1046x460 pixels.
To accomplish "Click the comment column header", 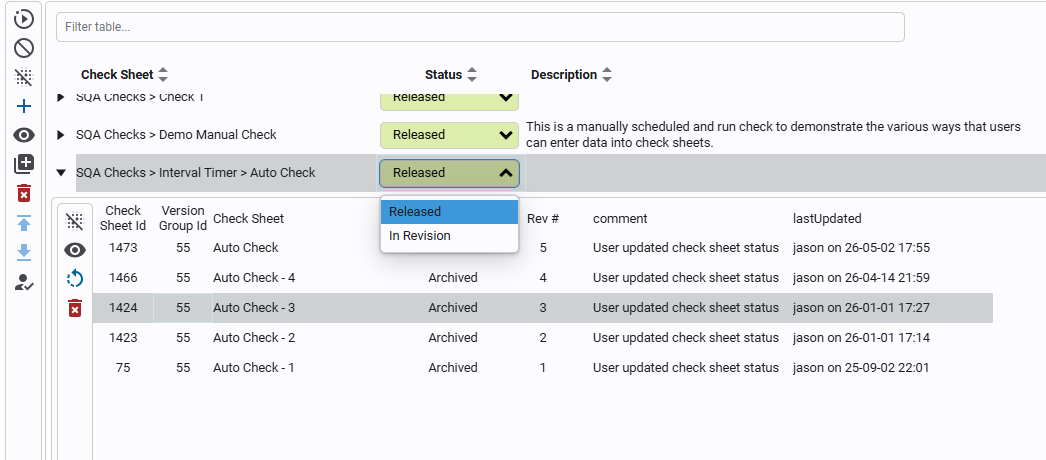I will (x=620, y=219).
